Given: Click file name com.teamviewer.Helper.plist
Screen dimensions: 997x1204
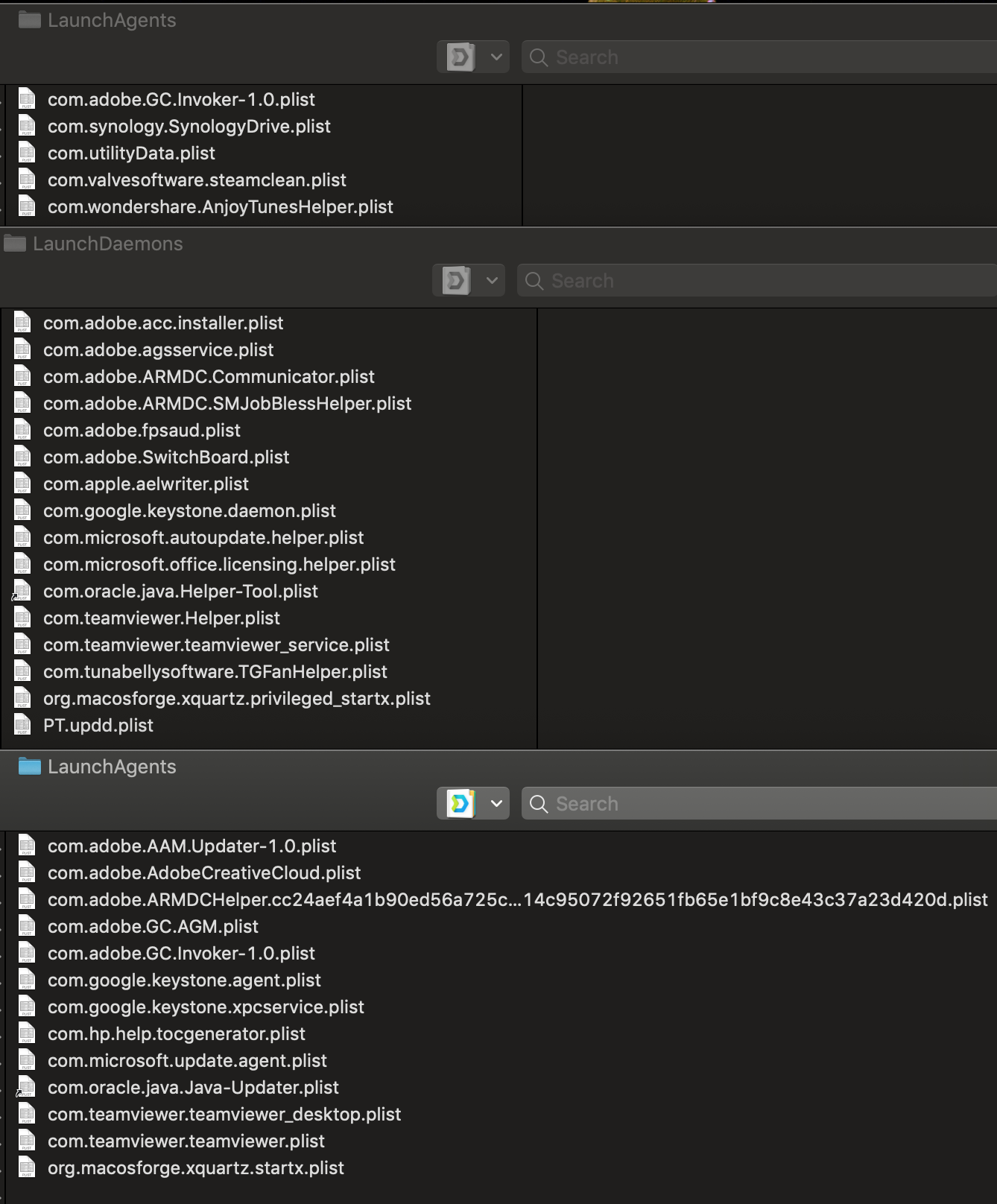Looking at the screenshot, I should click(x=162, y=618).
